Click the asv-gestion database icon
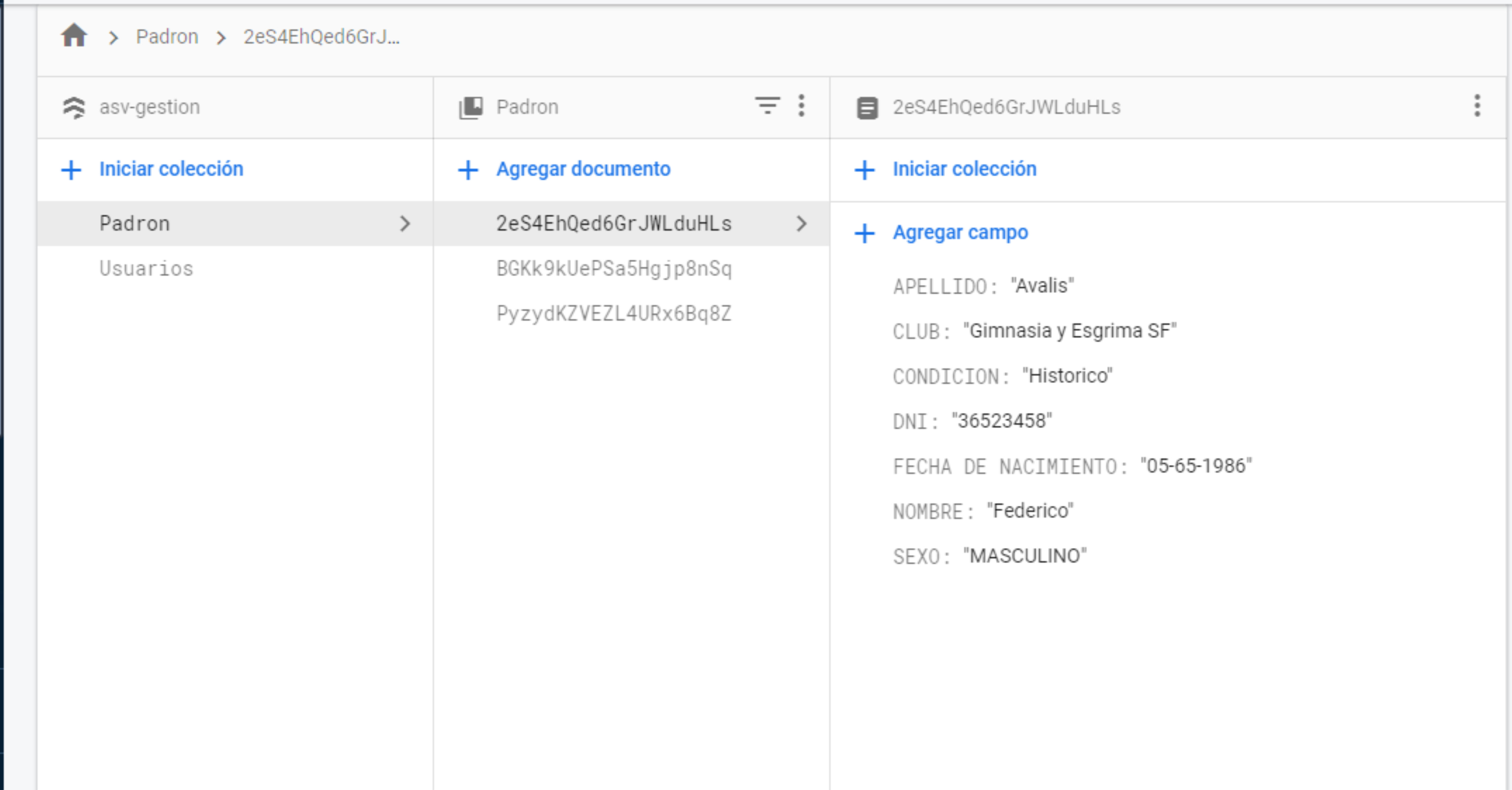Image resolution: width=1512 pixels, height=790 pixels. click(73, 107)
